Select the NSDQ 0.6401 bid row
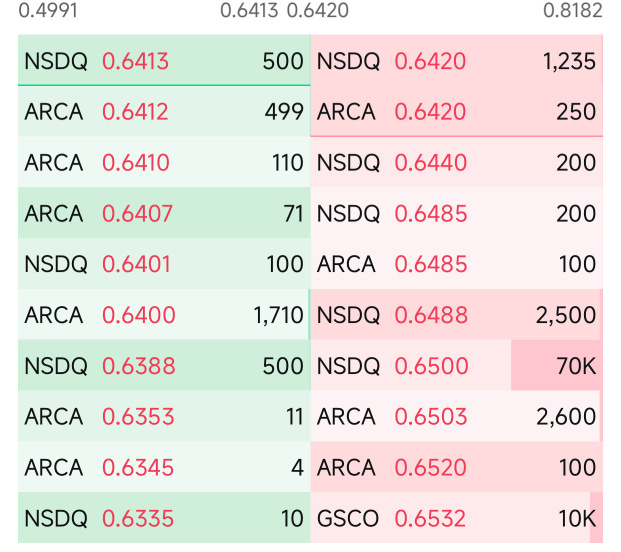The height and width of the screenshot is (552, 621). pos(164,263)
